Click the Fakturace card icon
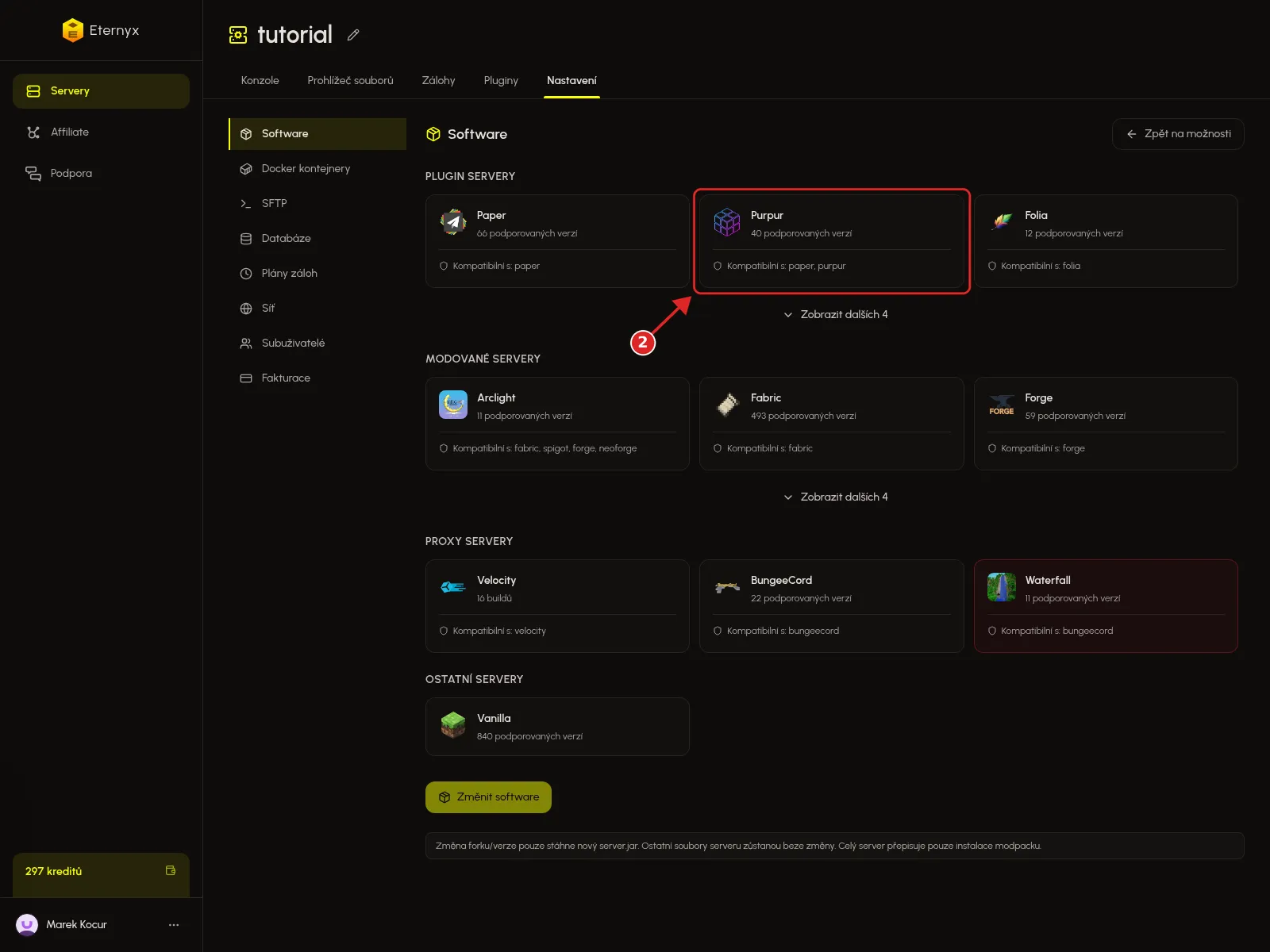This screenshot has height=952, width=1270. [x=246, y=378]
